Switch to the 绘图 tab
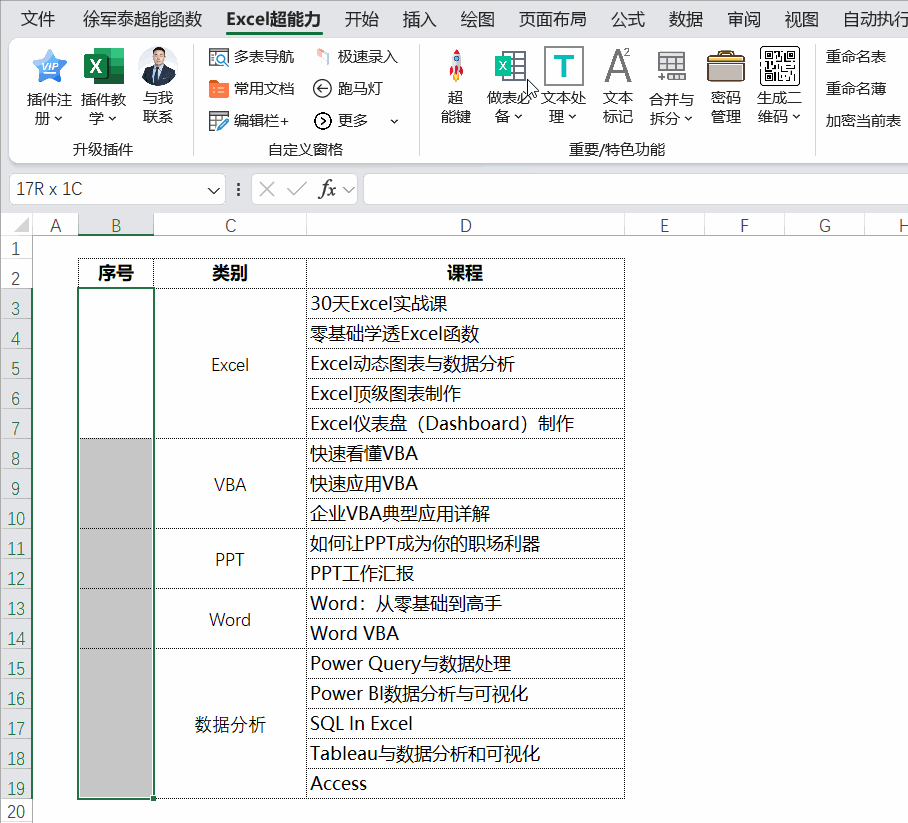Screen dimensions: 908x823 click(x=477, y=19)
